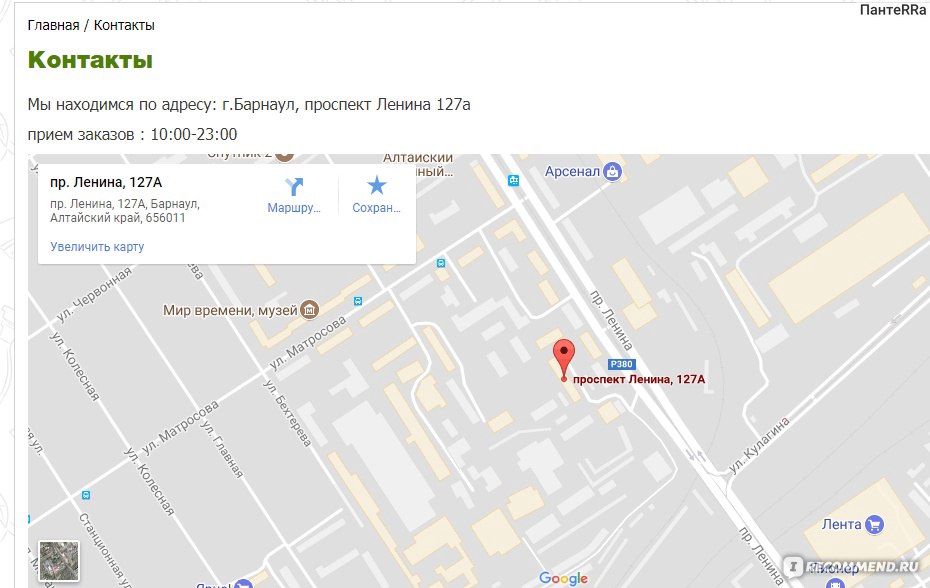
Task: Select the Лента shopping cart icon
Action: pos(874,525)
